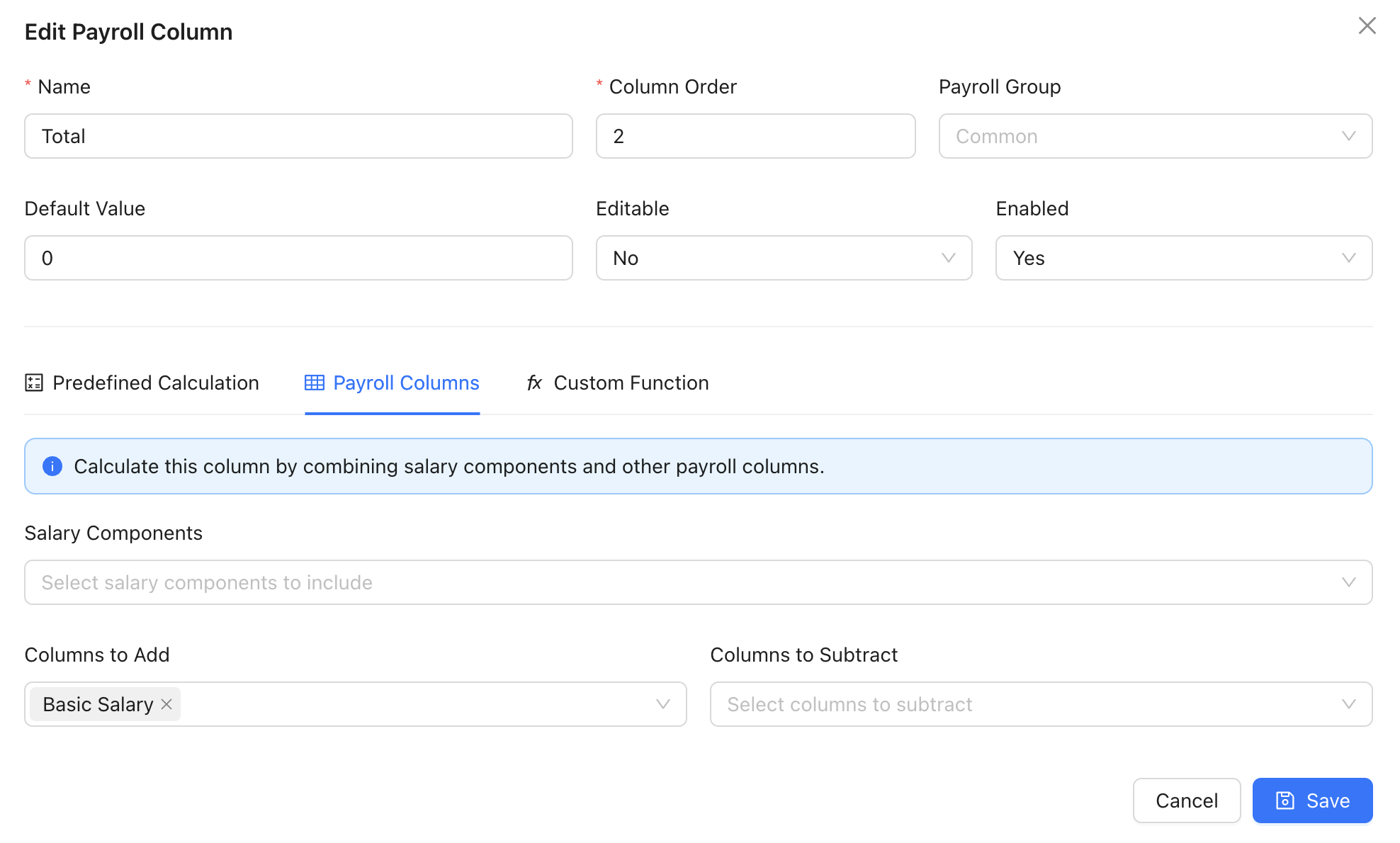1400x843 pixels.
Task: Click the blue info icon in banner
Action: (52, 466)
